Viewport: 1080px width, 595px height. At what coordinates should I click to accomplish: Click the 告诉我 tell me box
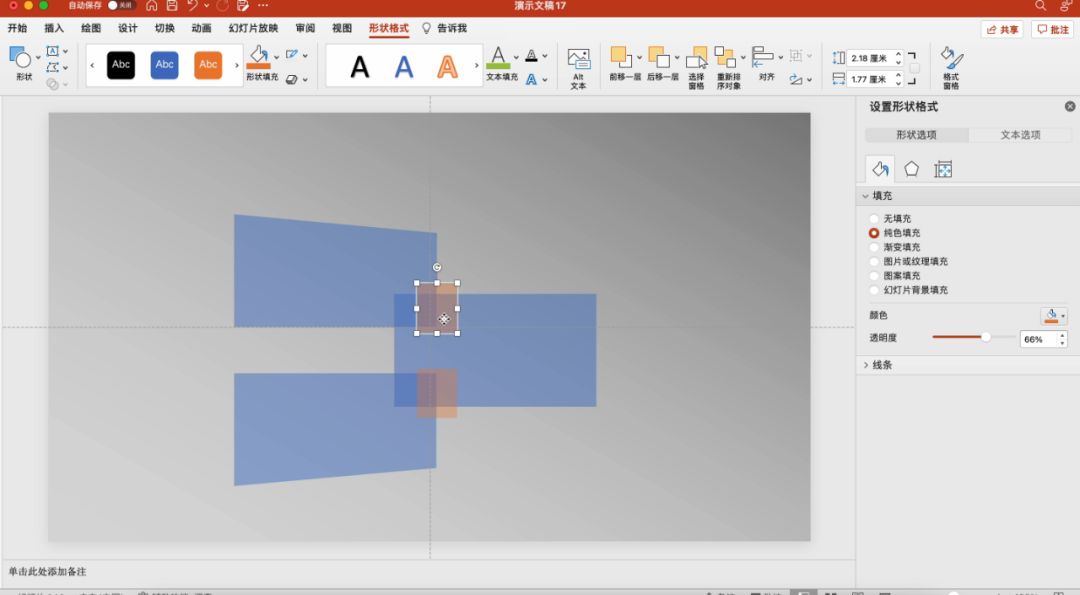pos(445,28)
